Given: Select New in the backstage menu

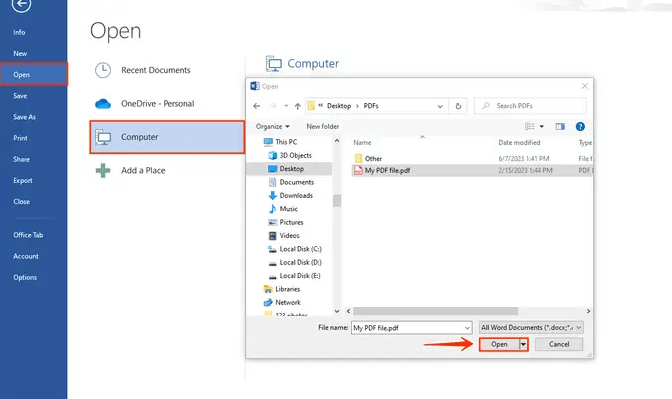Looking at the screenshot, I should pos(20,54).
